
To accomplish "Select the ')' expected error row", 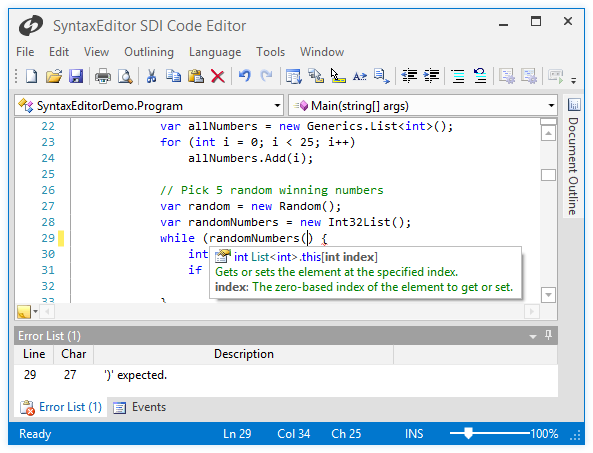I will 286,375.
